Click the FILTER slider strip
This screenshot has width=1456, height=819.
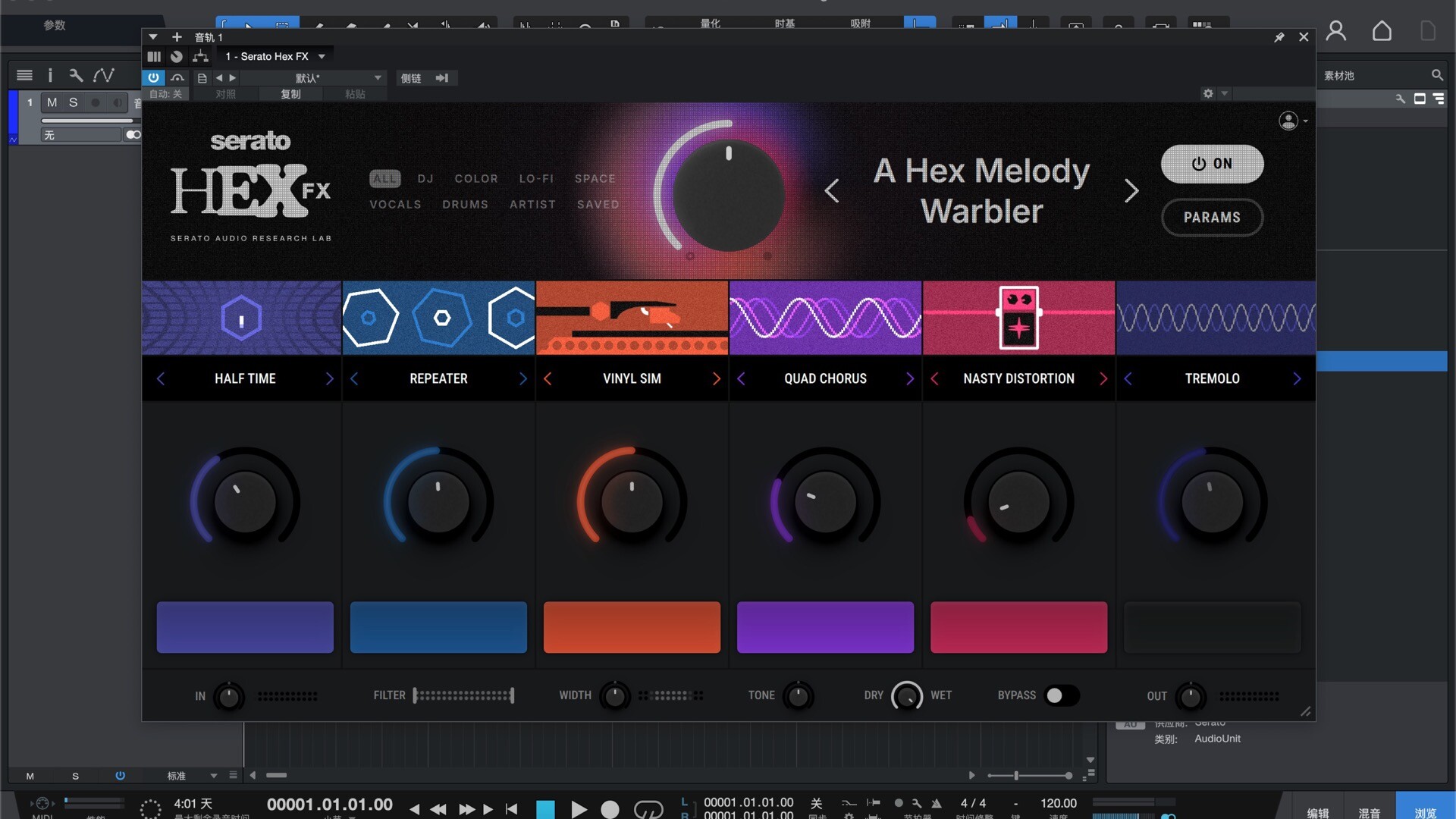[463, 695]
